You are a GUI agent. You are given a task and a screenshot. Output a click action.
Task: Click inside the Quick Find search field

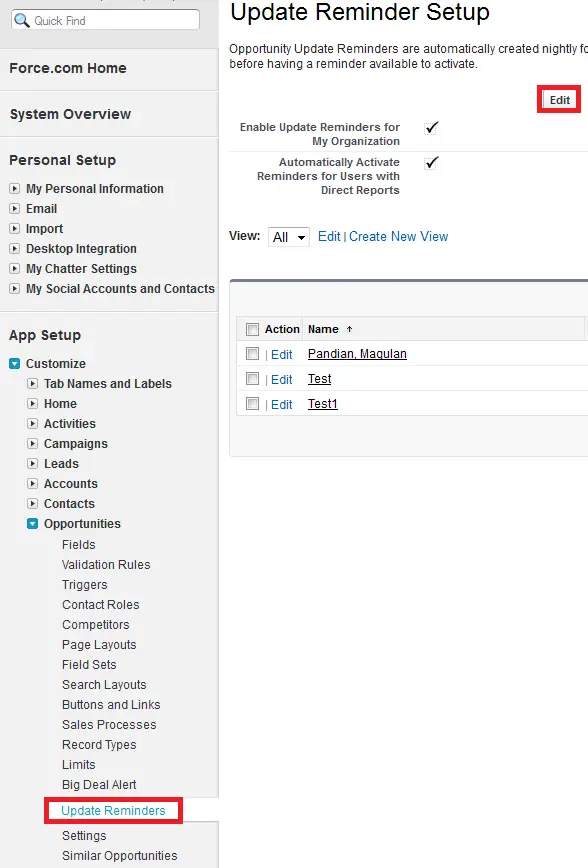(x=105, y=20)
